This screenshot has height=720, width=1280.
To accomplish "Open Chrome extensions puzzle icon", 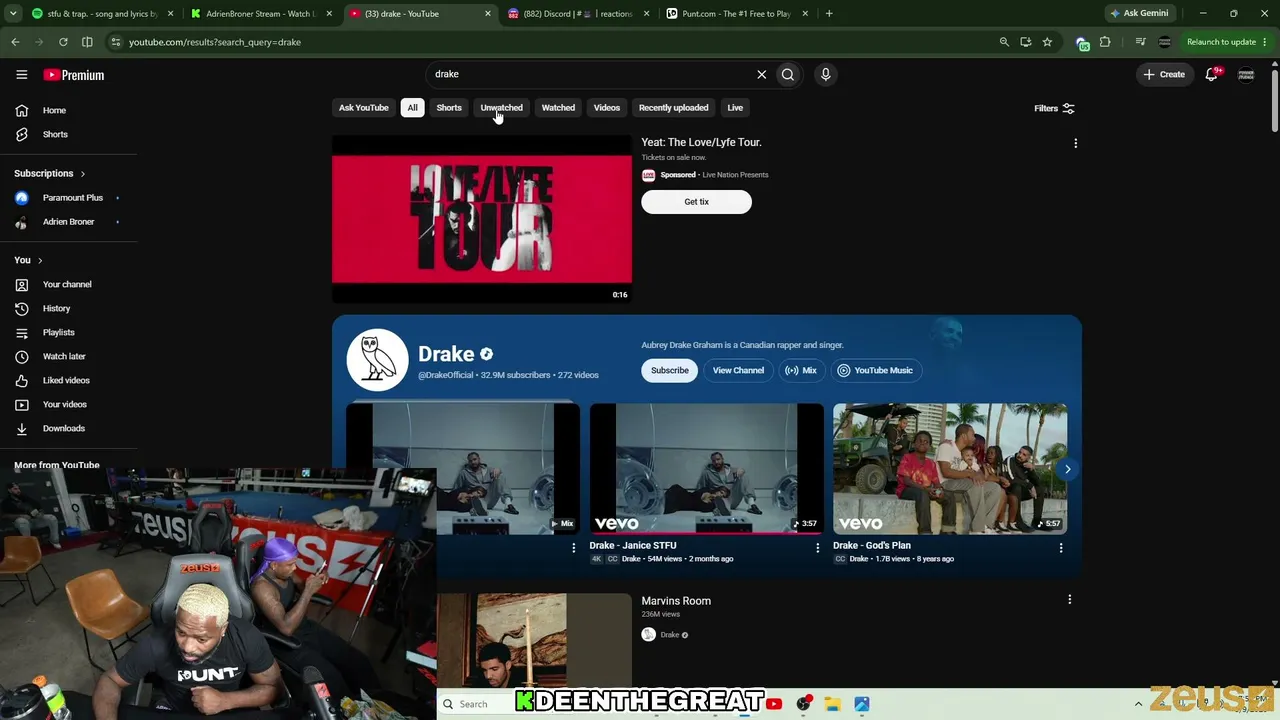I will point(1105,42).
